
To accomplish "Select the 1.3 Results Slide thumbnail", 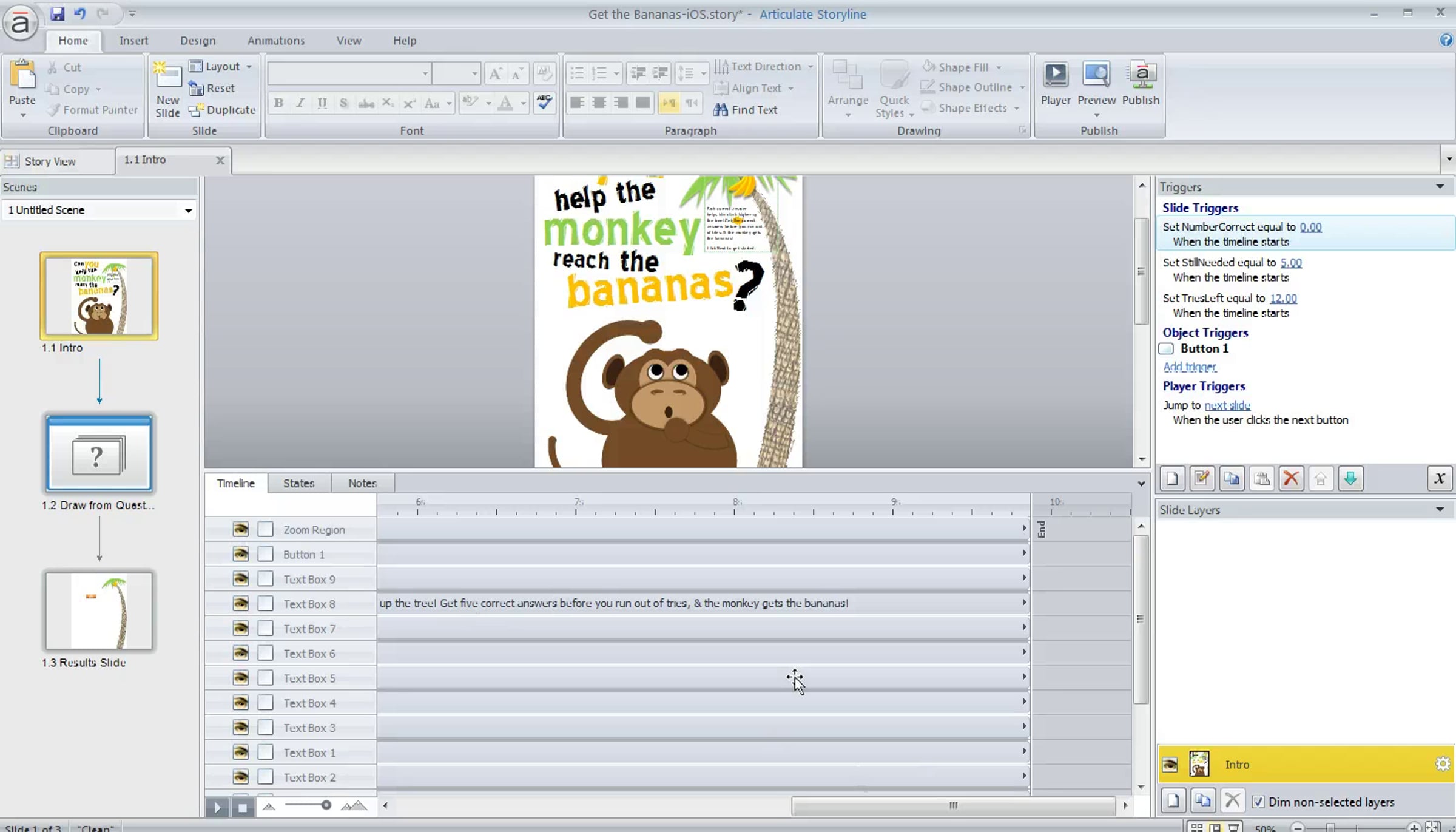I will tap(99, 611).
